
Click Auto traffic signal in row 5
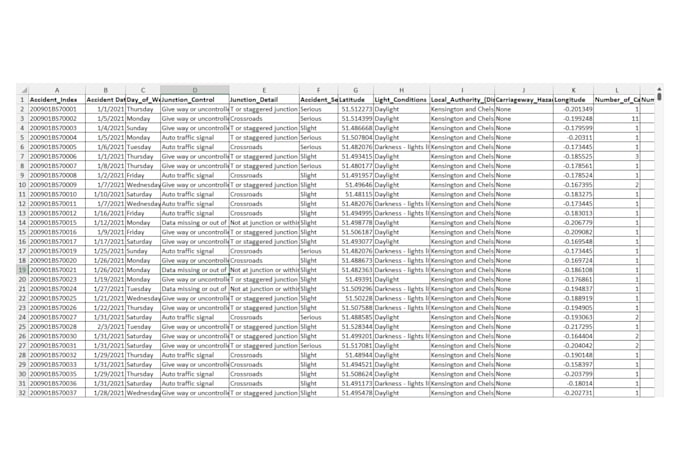click(x=195, y=138)
